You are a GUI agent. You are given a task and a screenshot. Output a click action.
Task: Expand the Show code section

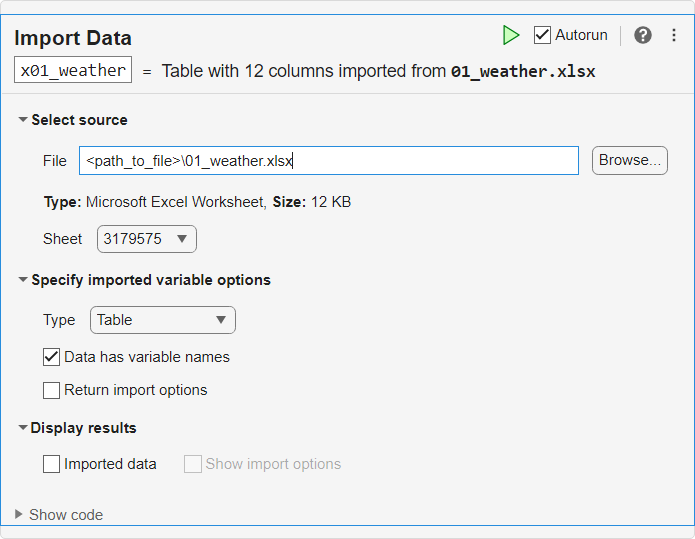pos(20,515)
